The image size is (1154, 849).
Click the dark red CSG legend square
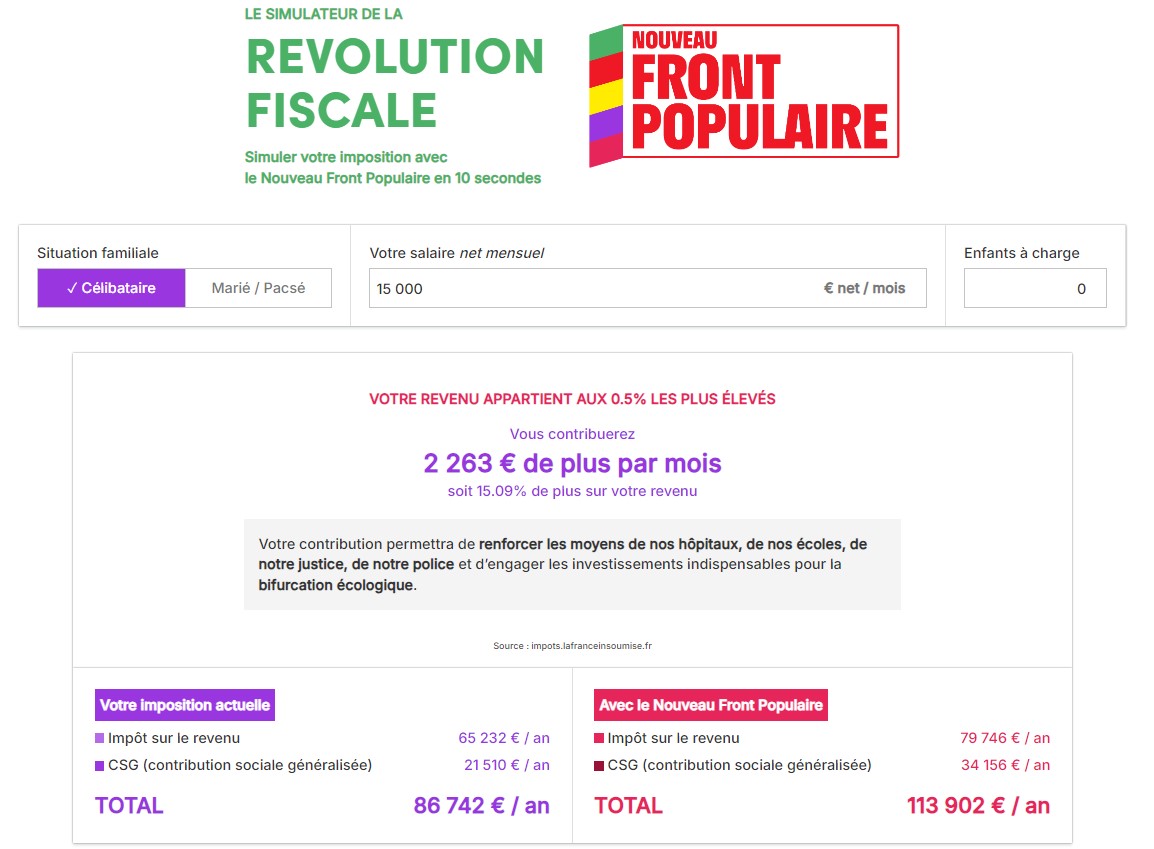[599, 766]
